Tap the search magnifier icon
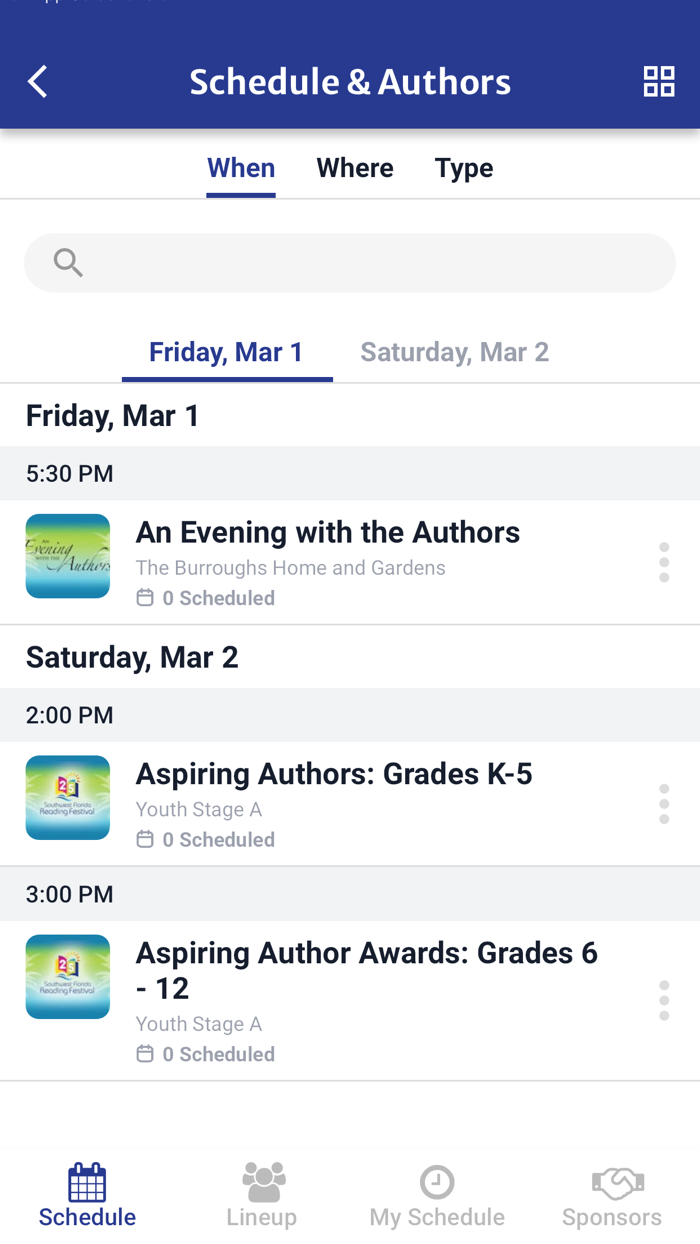This screenshot has height=1244, width=700. (x=67, y=262)
